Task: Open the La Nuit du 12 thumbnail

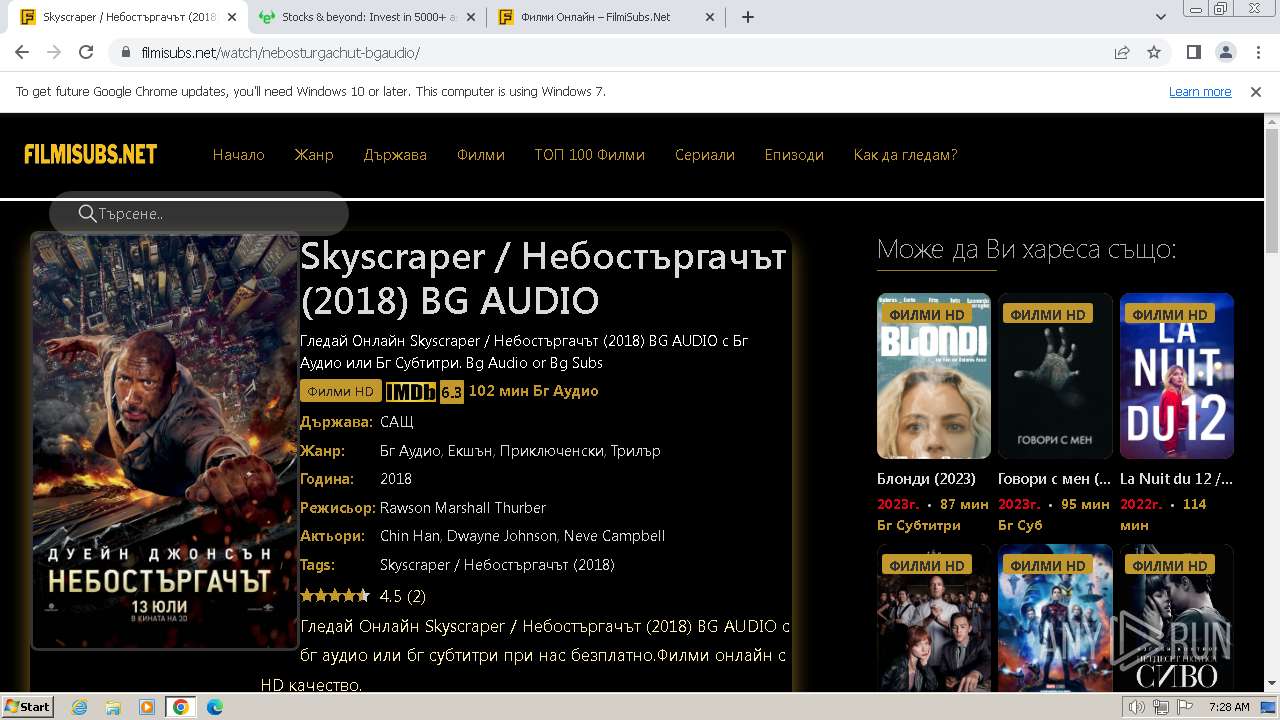Action: coord(1177,376)
